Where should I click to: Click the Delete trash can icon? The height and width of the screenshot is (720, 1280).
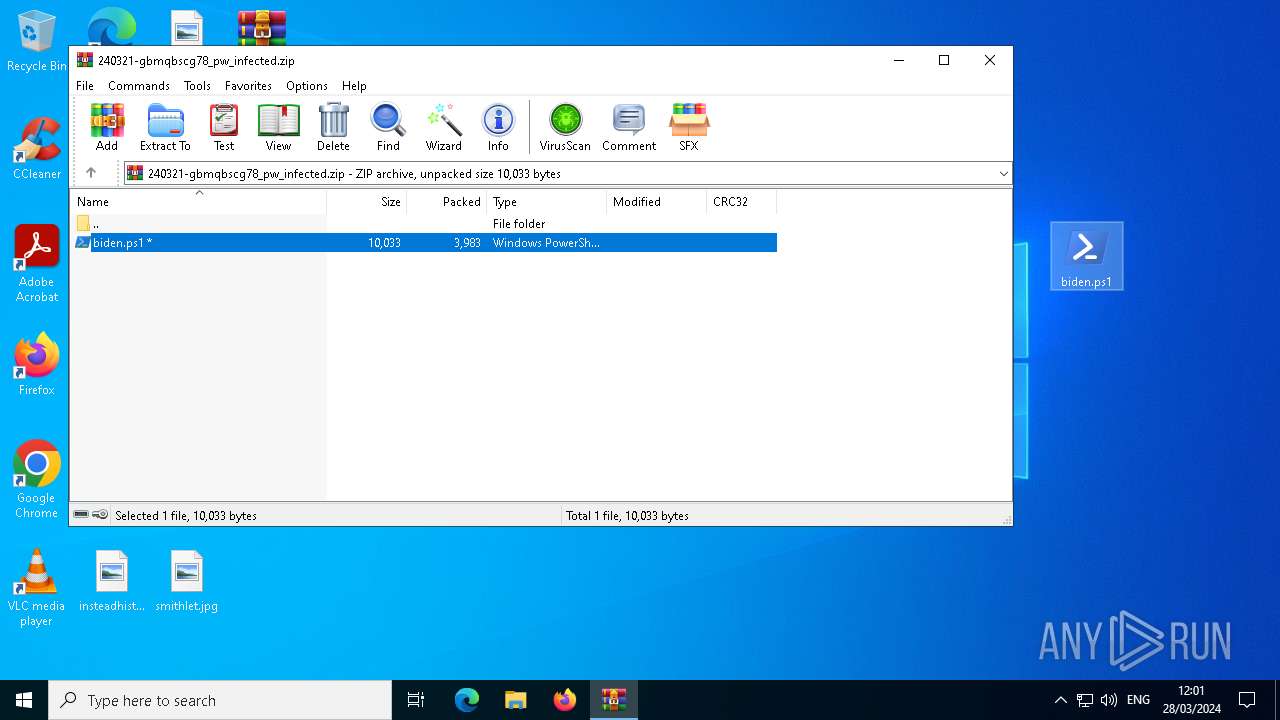tap(333, 127)
